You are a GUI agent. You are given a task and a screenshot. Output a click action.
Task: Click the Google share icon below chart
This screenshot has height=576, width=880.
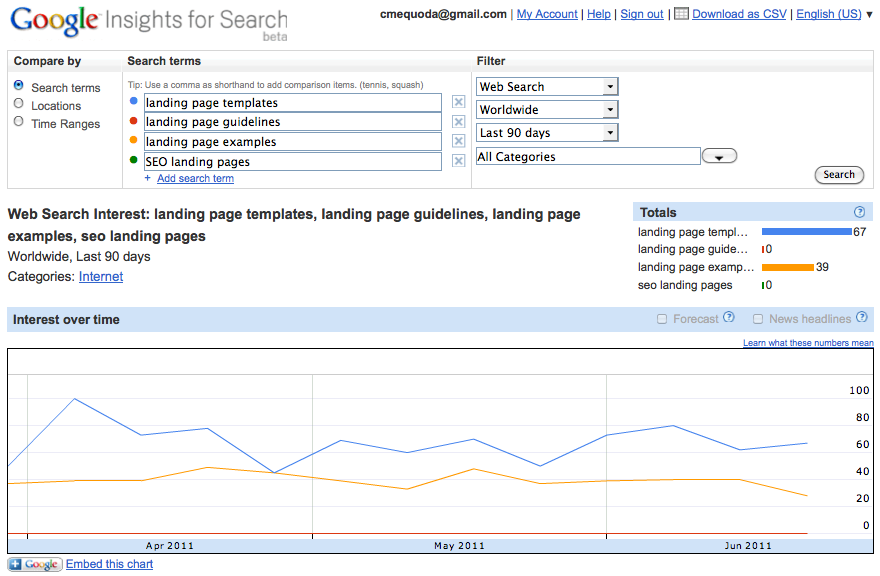[x=34, y=564]
